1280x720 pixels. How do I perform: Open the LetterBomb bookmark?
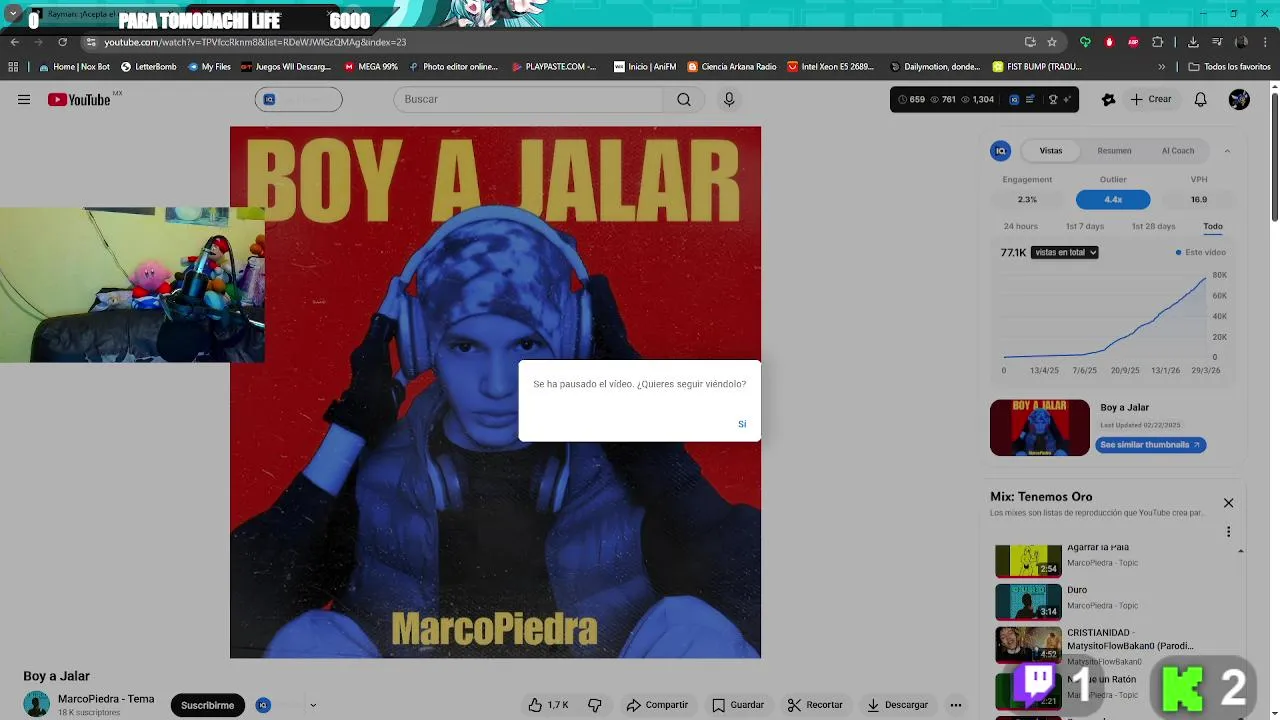[x=148, y=67]
